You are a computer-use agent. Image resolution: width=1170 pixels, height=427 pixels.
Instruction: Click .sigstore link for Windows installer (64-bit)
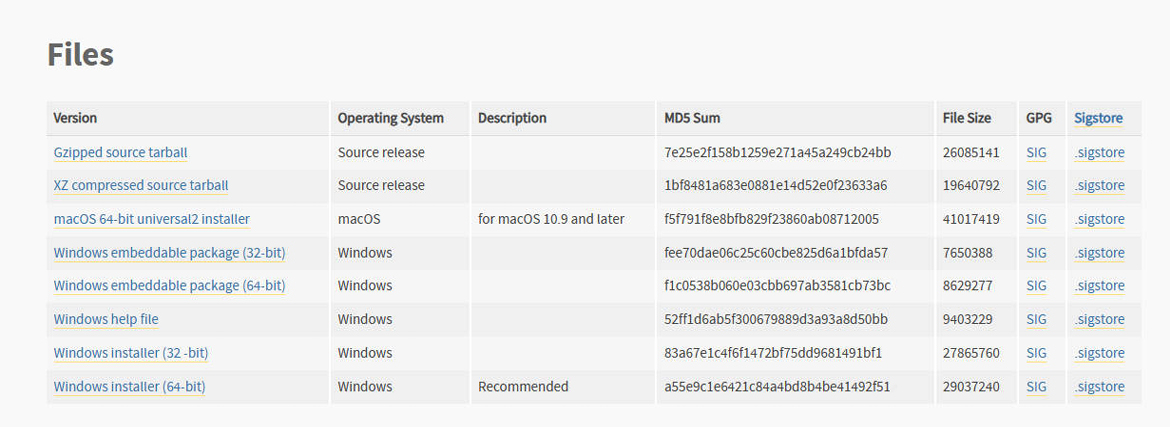click(1099, 386)
